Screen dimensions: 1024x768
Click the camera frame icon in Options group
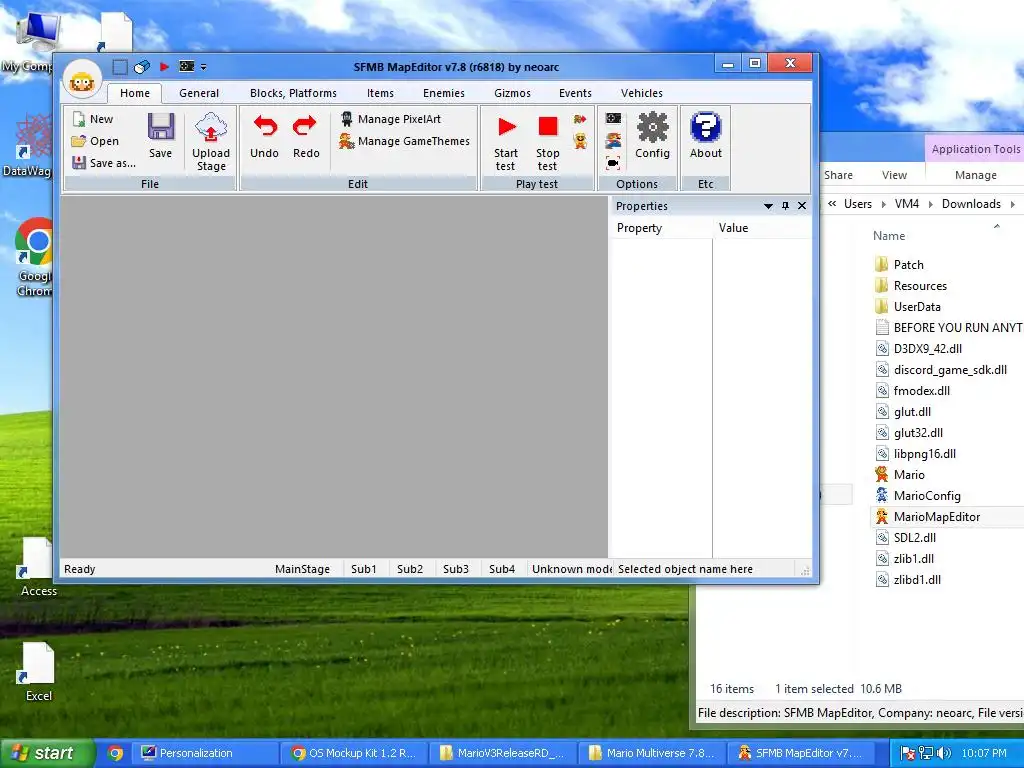(x=613, y=163)
